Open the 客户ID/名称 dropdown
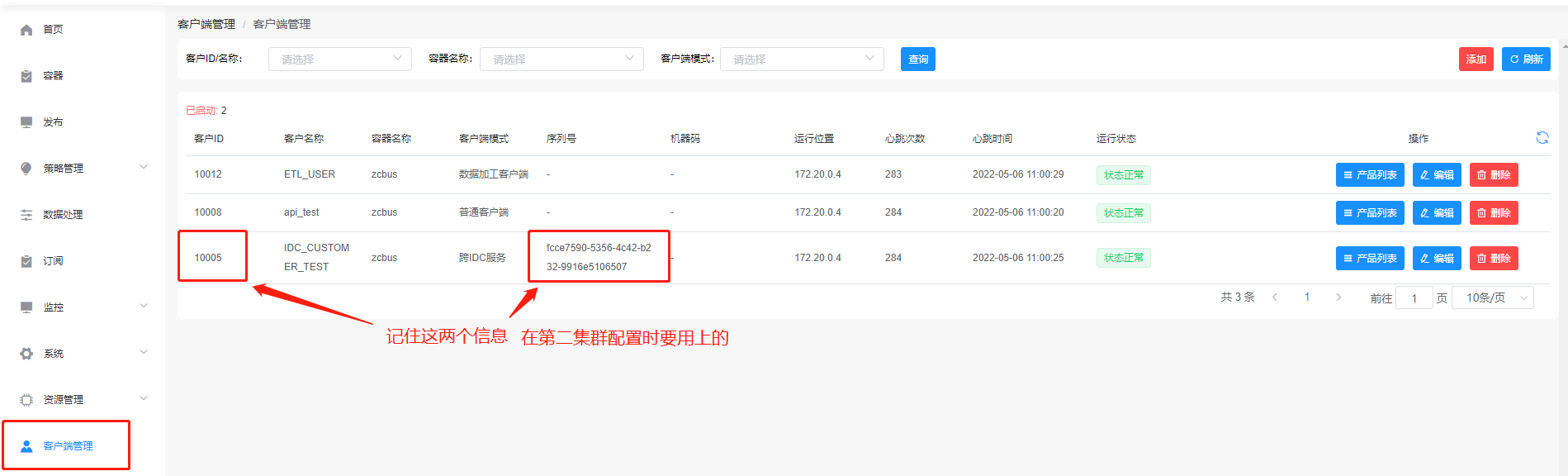The image size is (1568, 476). [339, 59]
